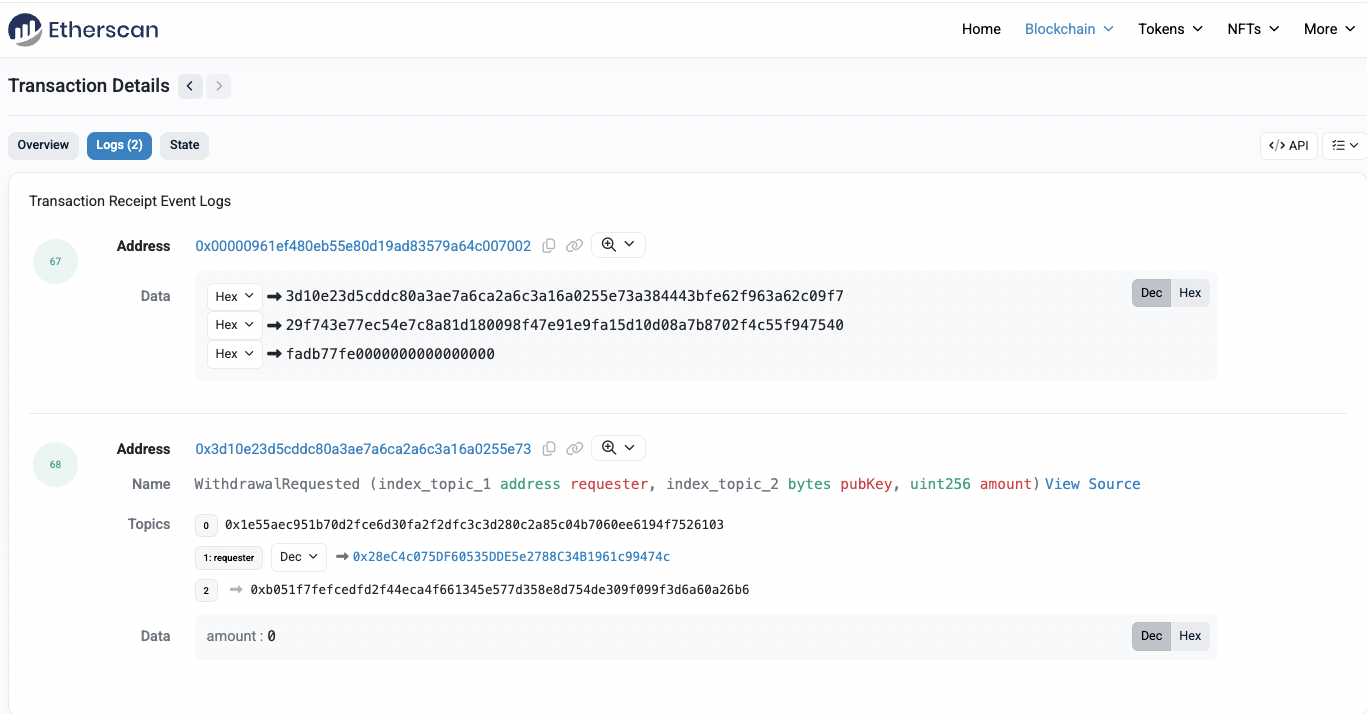The width and height of the screenshot is (1367, 714).
Task: Click the View Source link
Action: pos(1092,484)
